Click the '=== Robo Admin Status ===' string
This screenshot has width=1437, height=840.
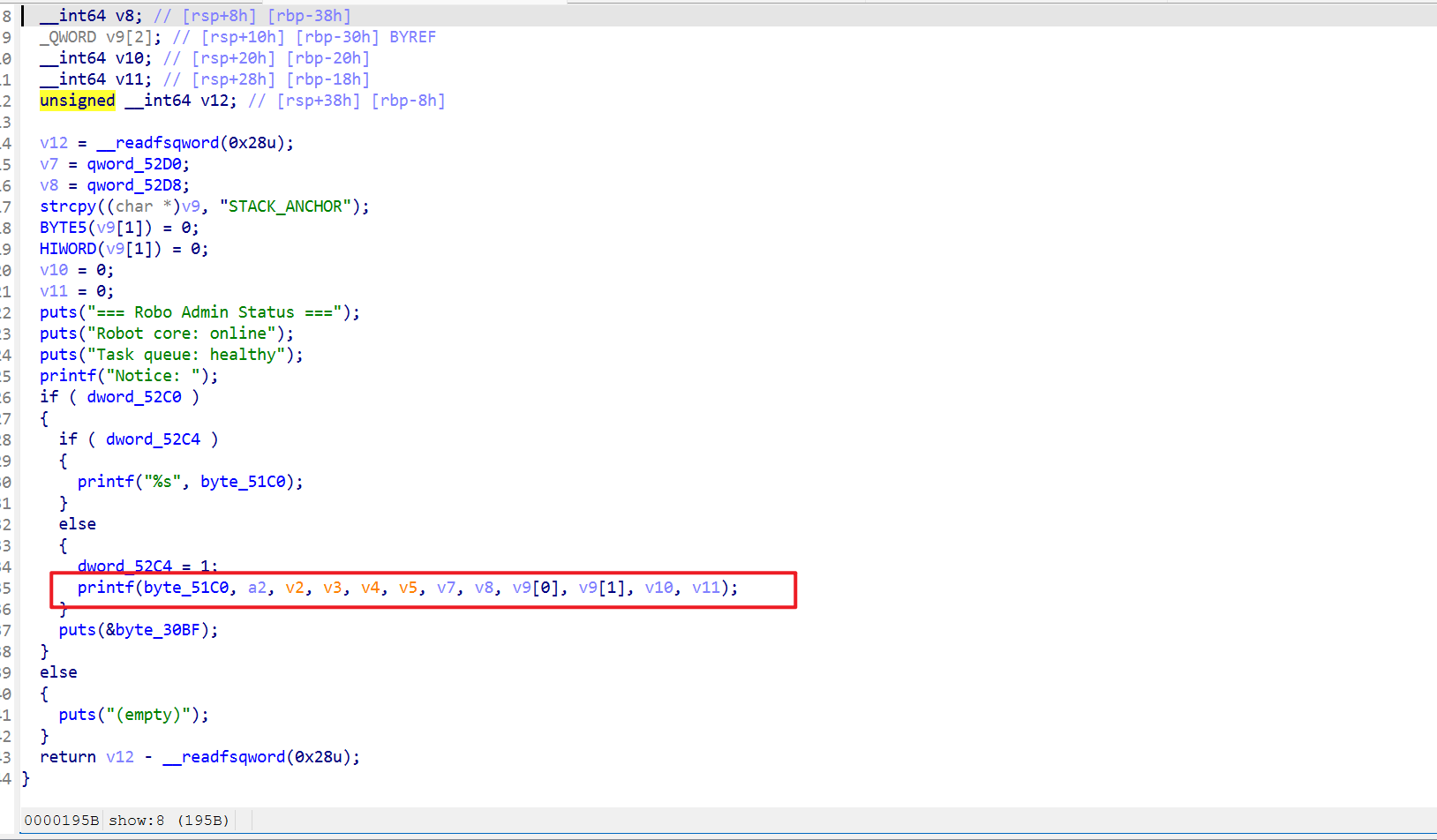tap(214, 312)
